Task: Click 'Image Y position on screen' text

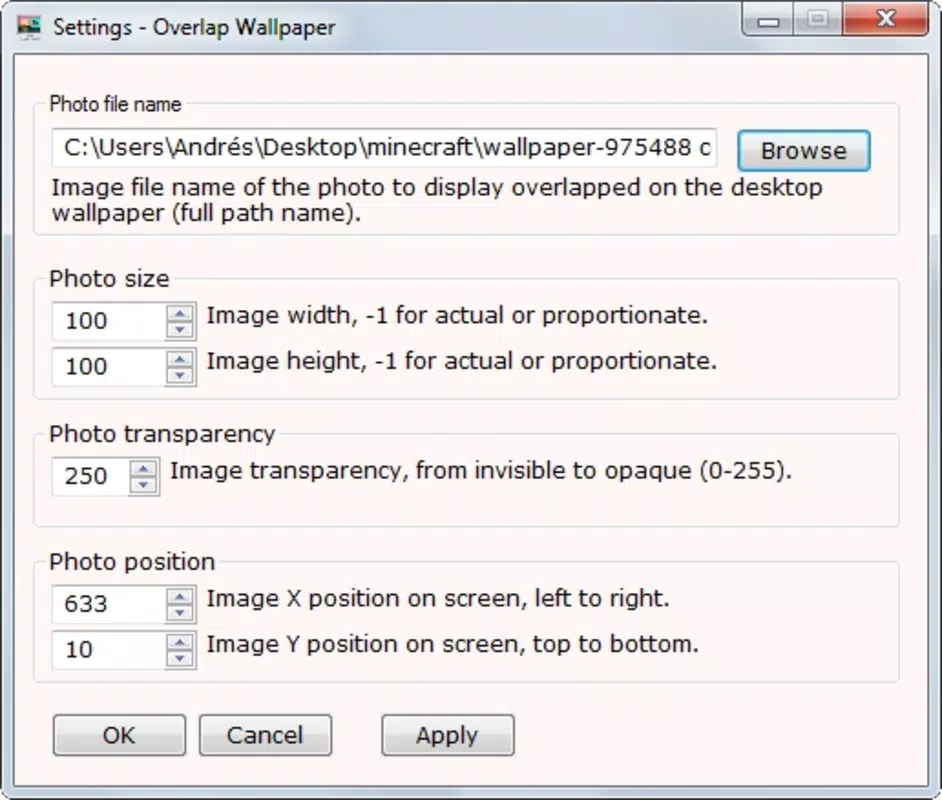Action: (x=453, y=644)
